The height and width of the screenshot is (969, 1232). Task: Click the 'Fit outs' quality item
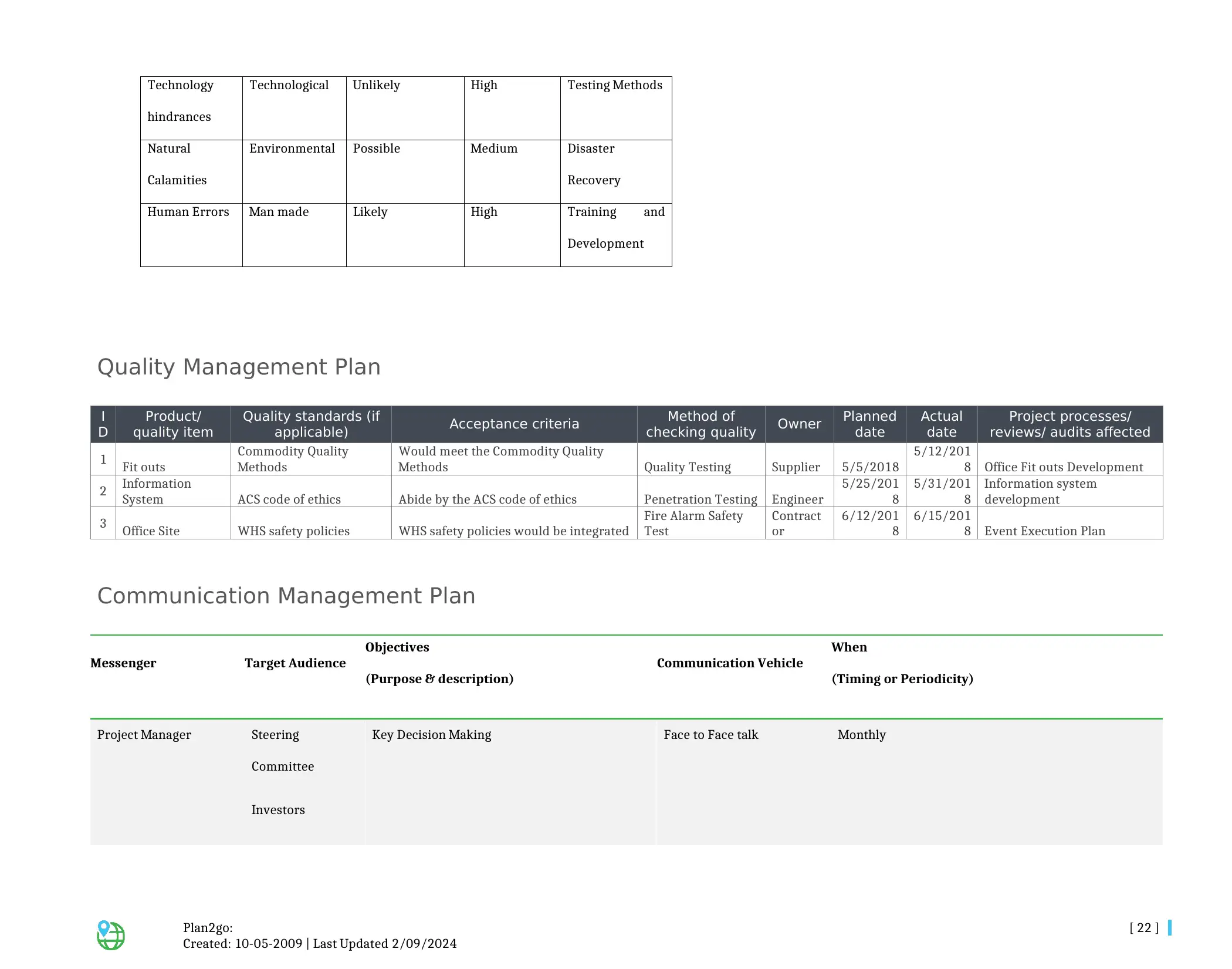tap(173, 459)
